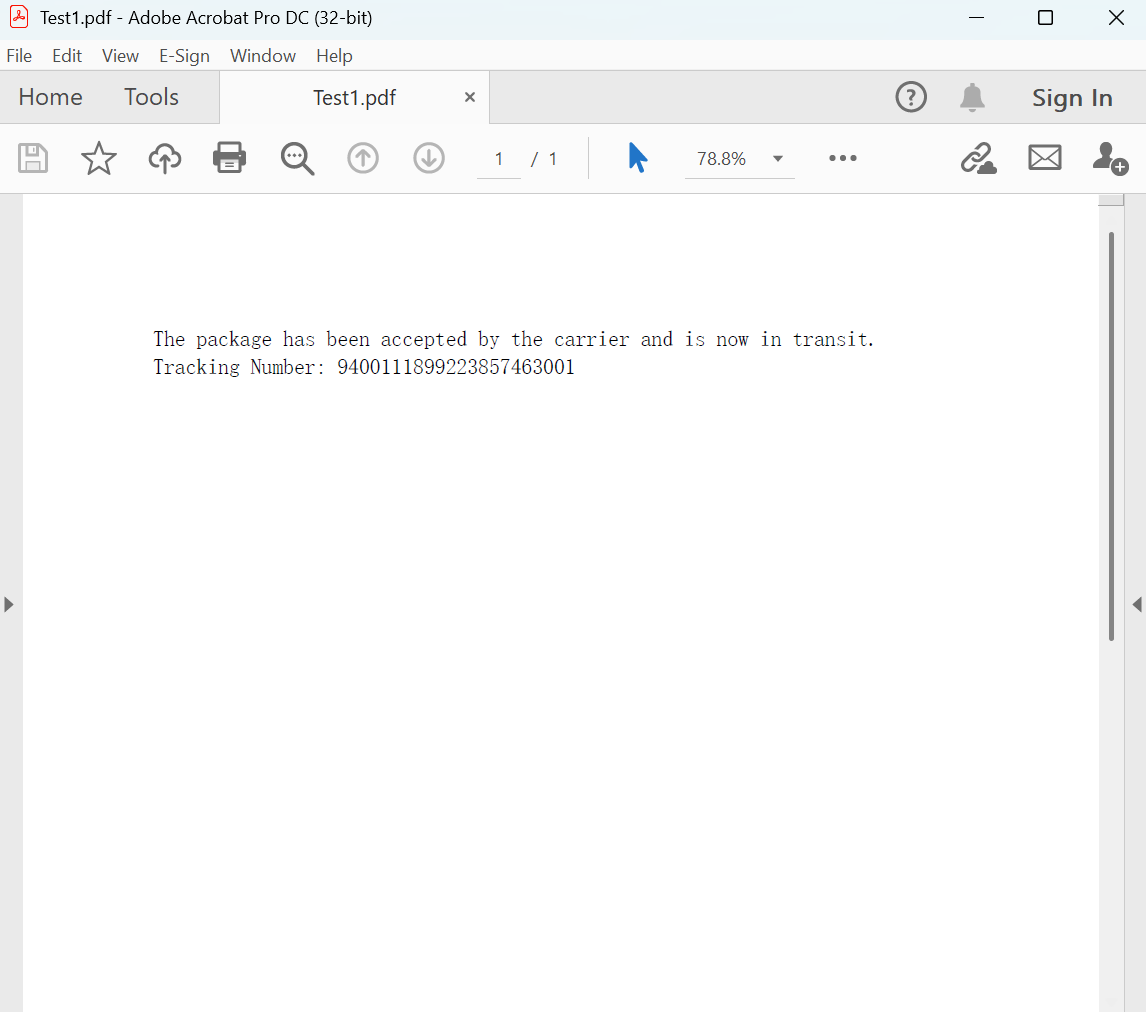Open the Help question mark
This screenshot has height=1012, width=1146.
pyautogui.click(x=911, y=97)
